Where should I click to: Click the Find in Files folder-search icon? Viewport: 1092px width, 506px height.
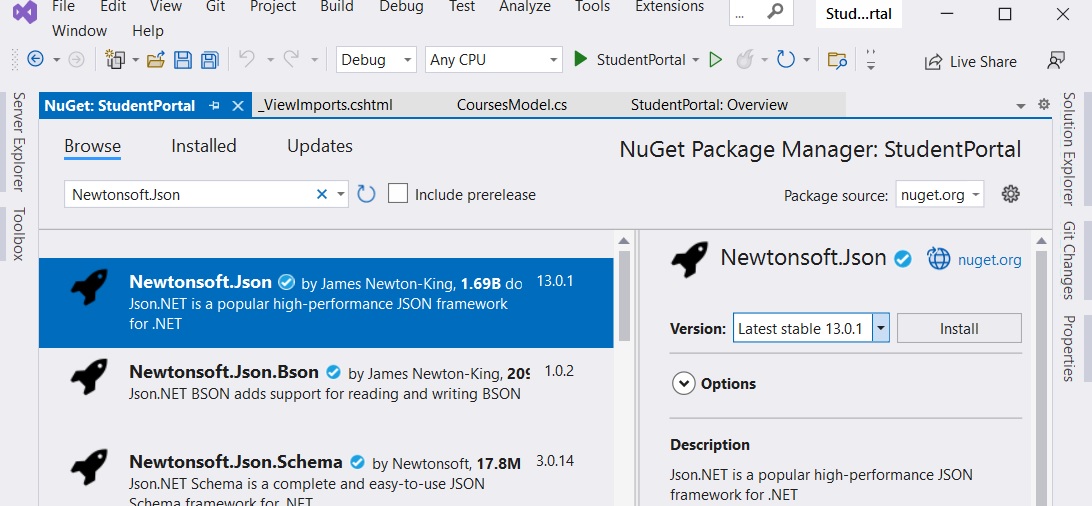pos(837,60)
